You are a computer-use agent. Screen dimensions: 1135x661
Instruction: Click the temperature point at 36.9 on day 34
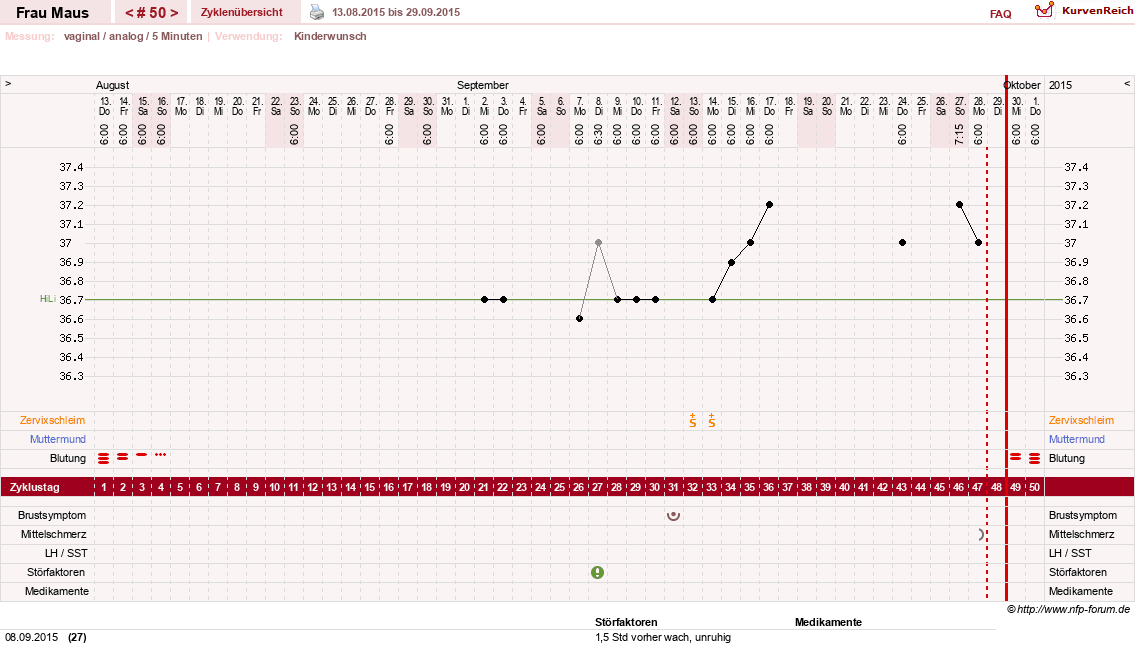click(731, 262)
